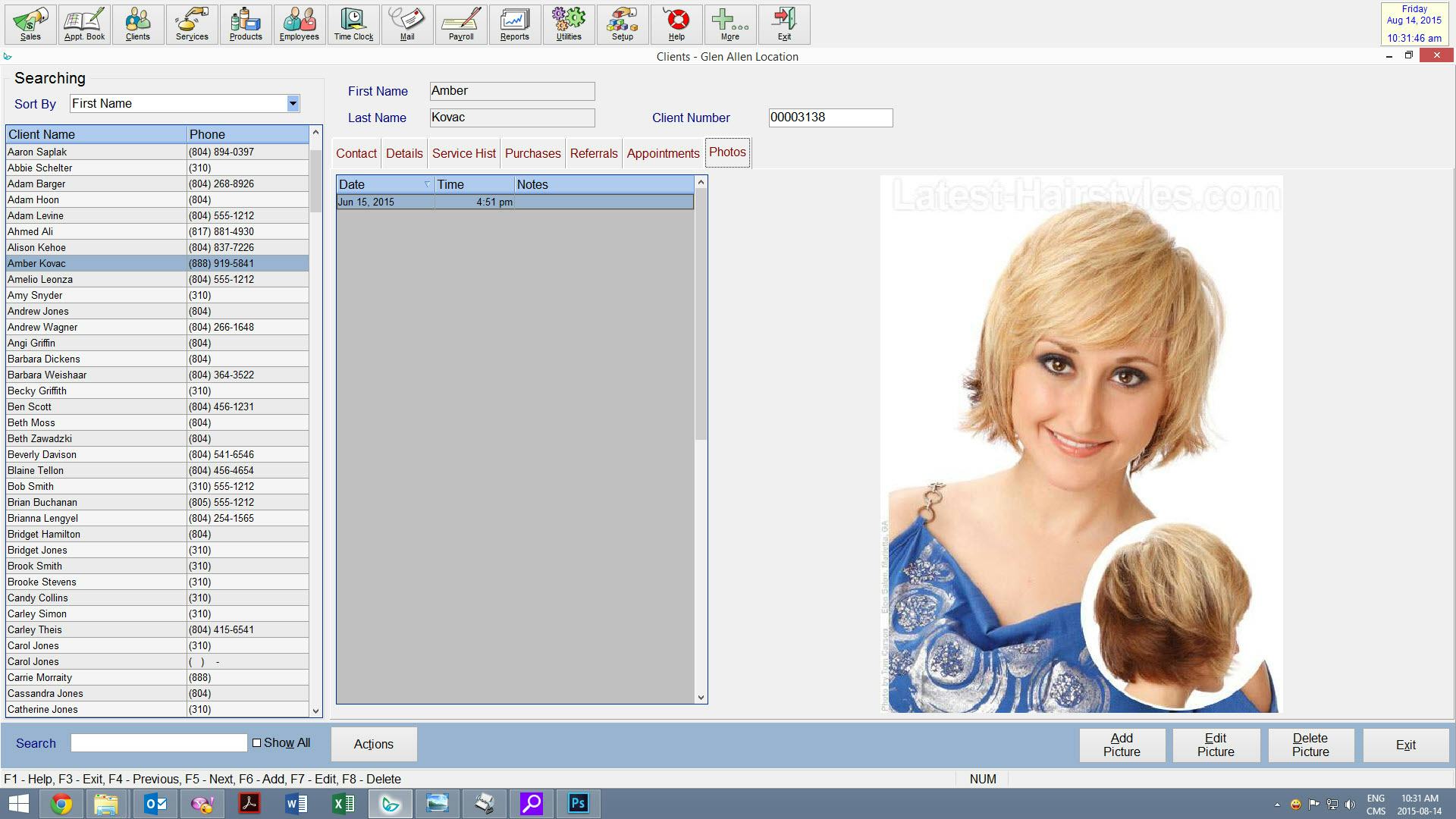
Task: Click the Setup icon
Action: [x=621, y=23]
